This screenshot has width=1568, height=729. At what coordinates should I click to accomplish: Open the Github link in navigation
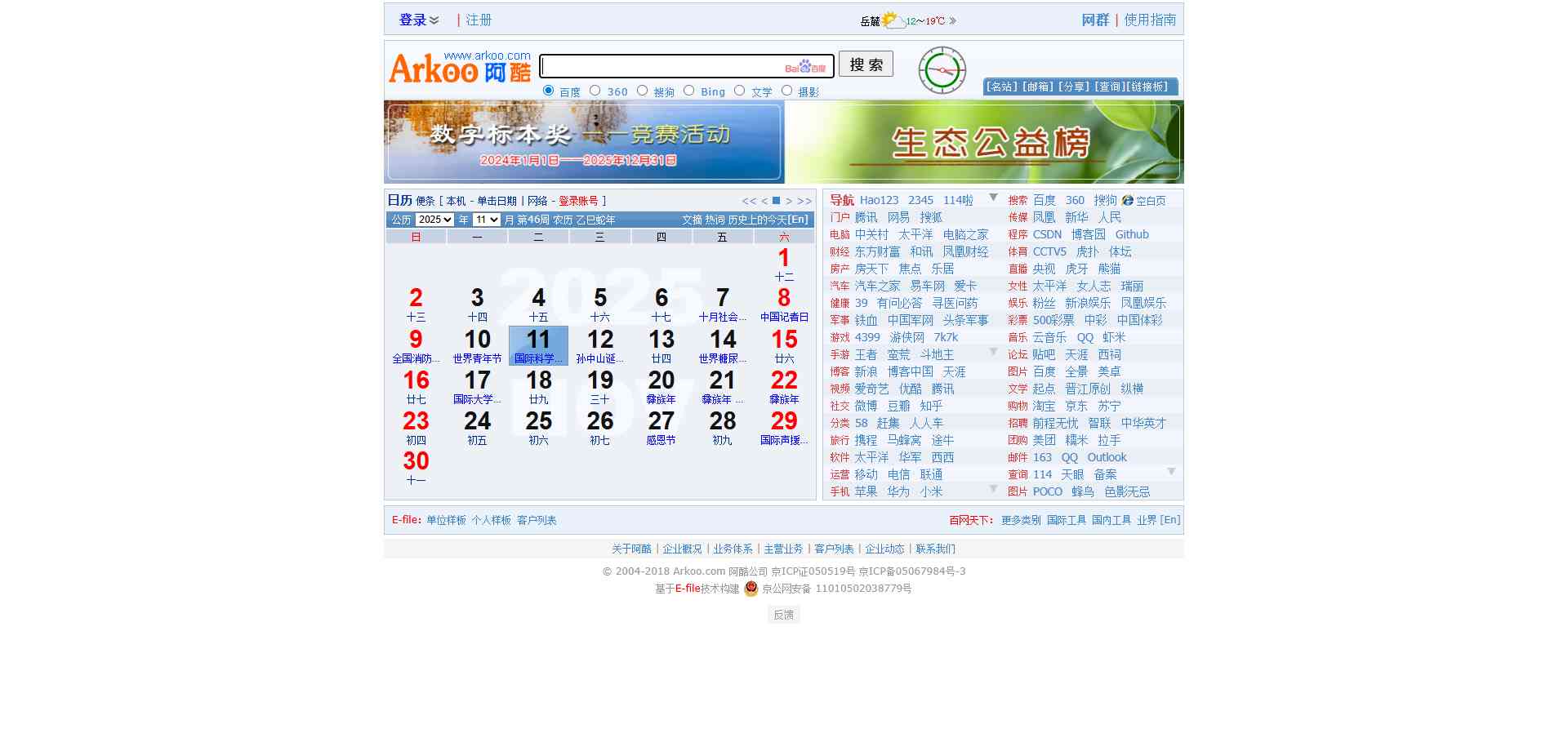[1132, 234]
